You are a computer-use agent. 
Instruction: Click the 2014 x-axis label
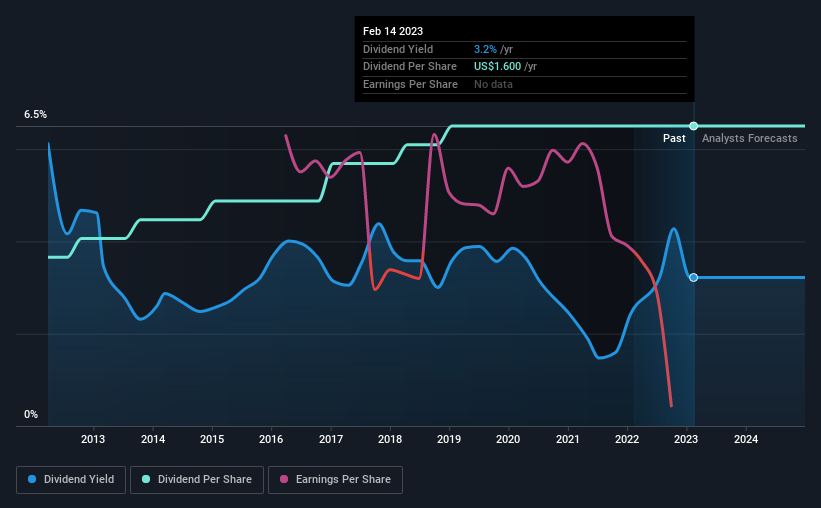tap(153, 439)
